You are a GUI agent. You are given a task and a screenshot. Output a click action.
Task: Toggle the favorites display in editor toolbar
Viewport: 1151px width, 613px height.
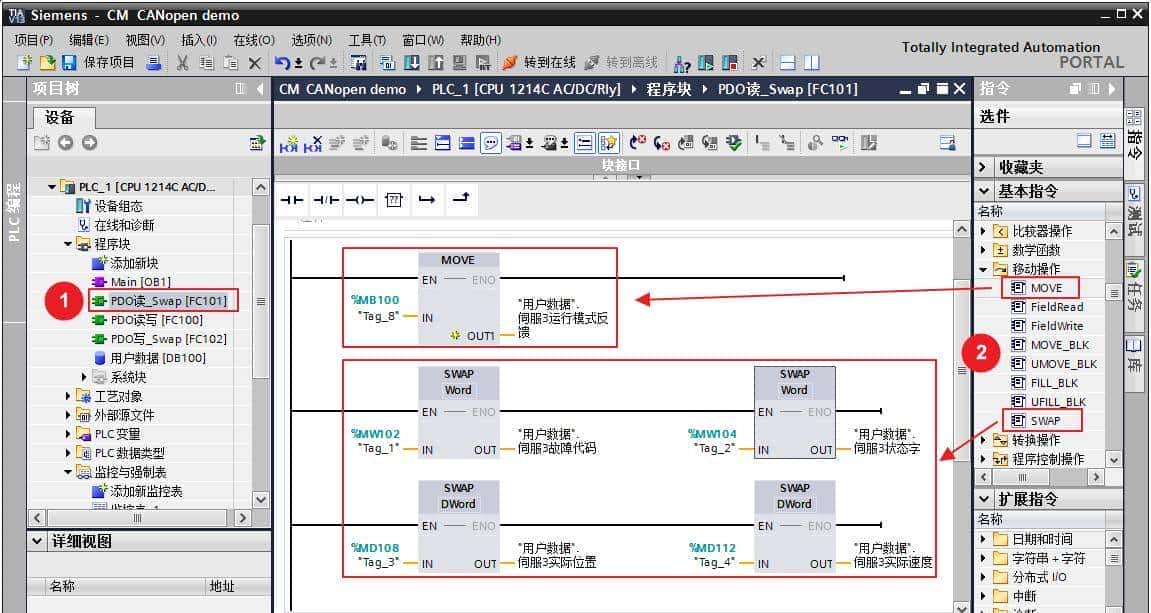(x=609, y=143)
